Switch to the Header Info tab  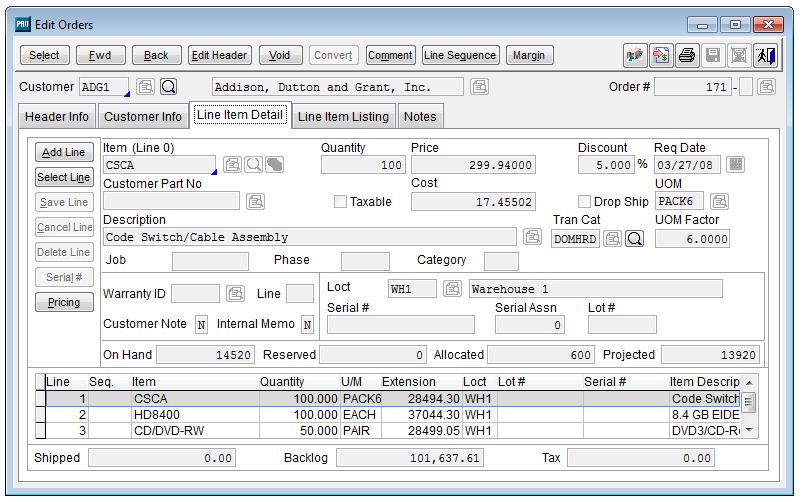57,117
